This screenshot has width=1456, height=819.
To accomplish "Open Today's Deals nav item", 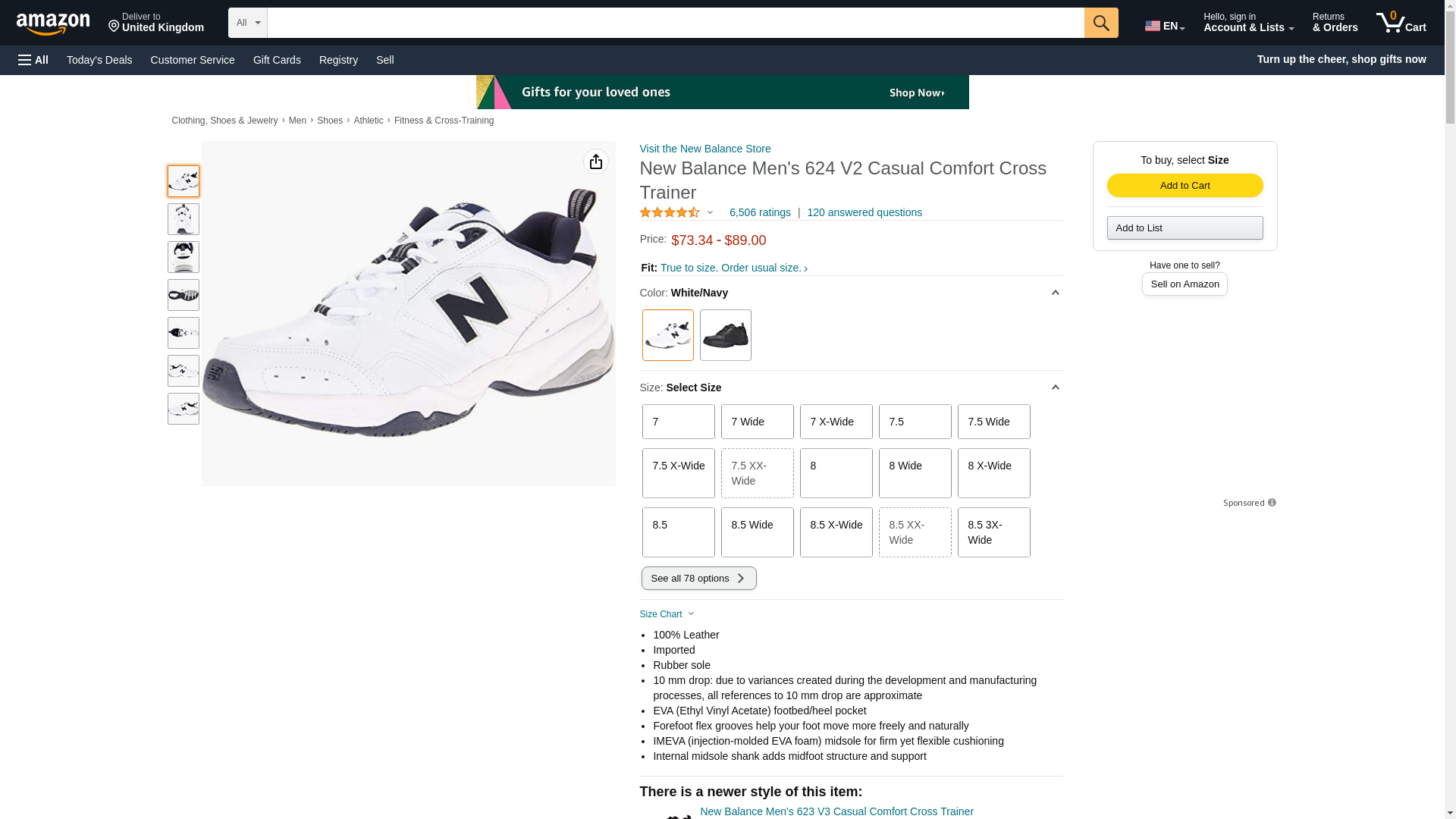I will point(99,60).
